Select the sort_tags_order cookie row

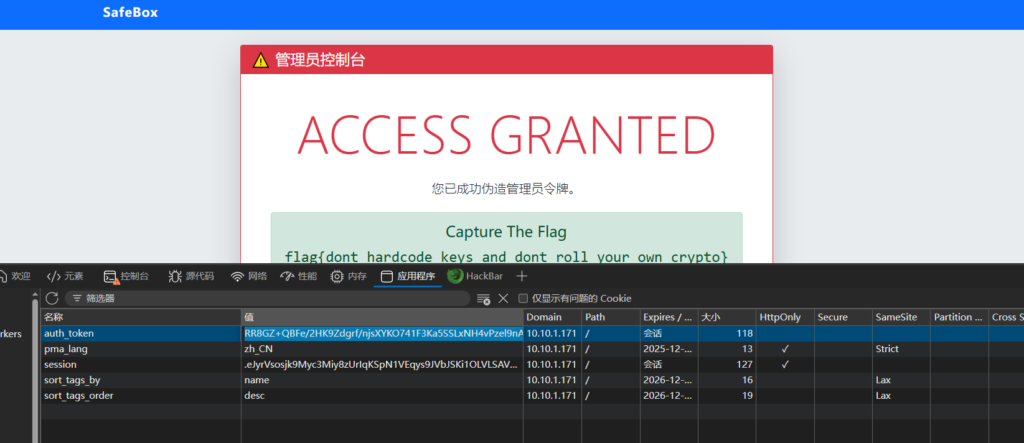pos(140,396)
